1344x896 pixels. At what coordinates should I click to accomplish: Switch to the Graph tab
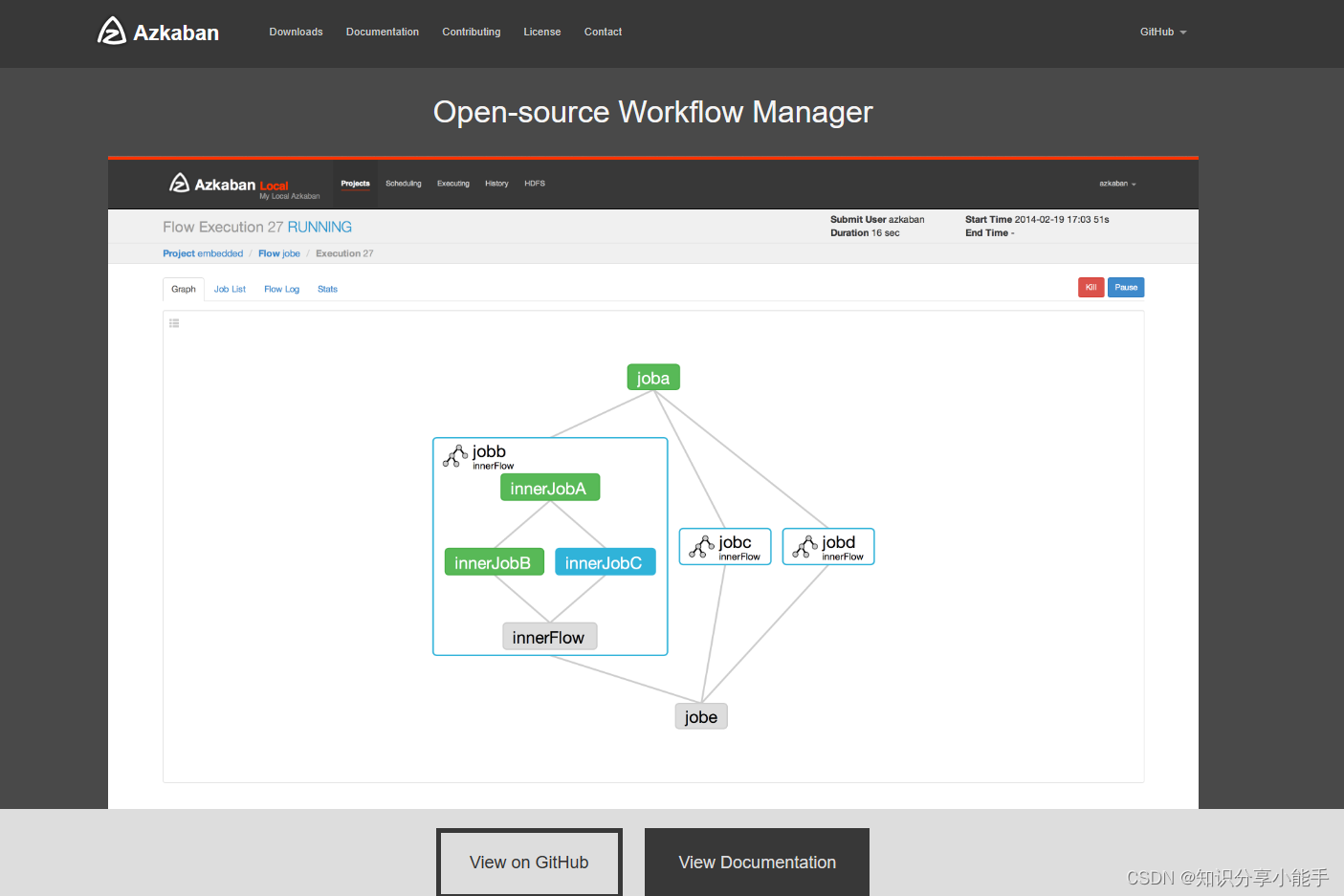coord(184,290)
